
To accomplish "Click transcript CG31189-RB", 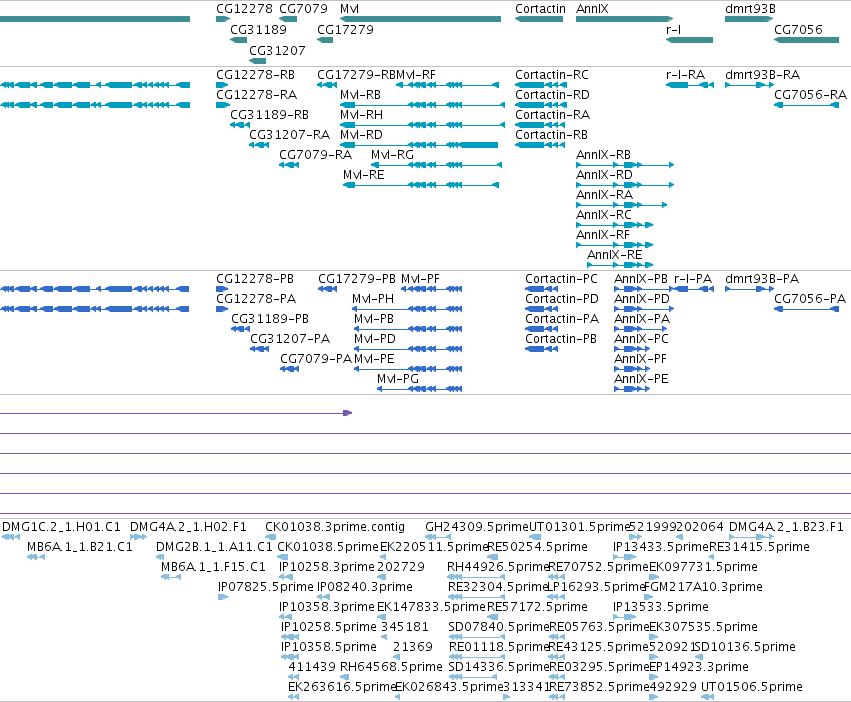I will [240, 125].
